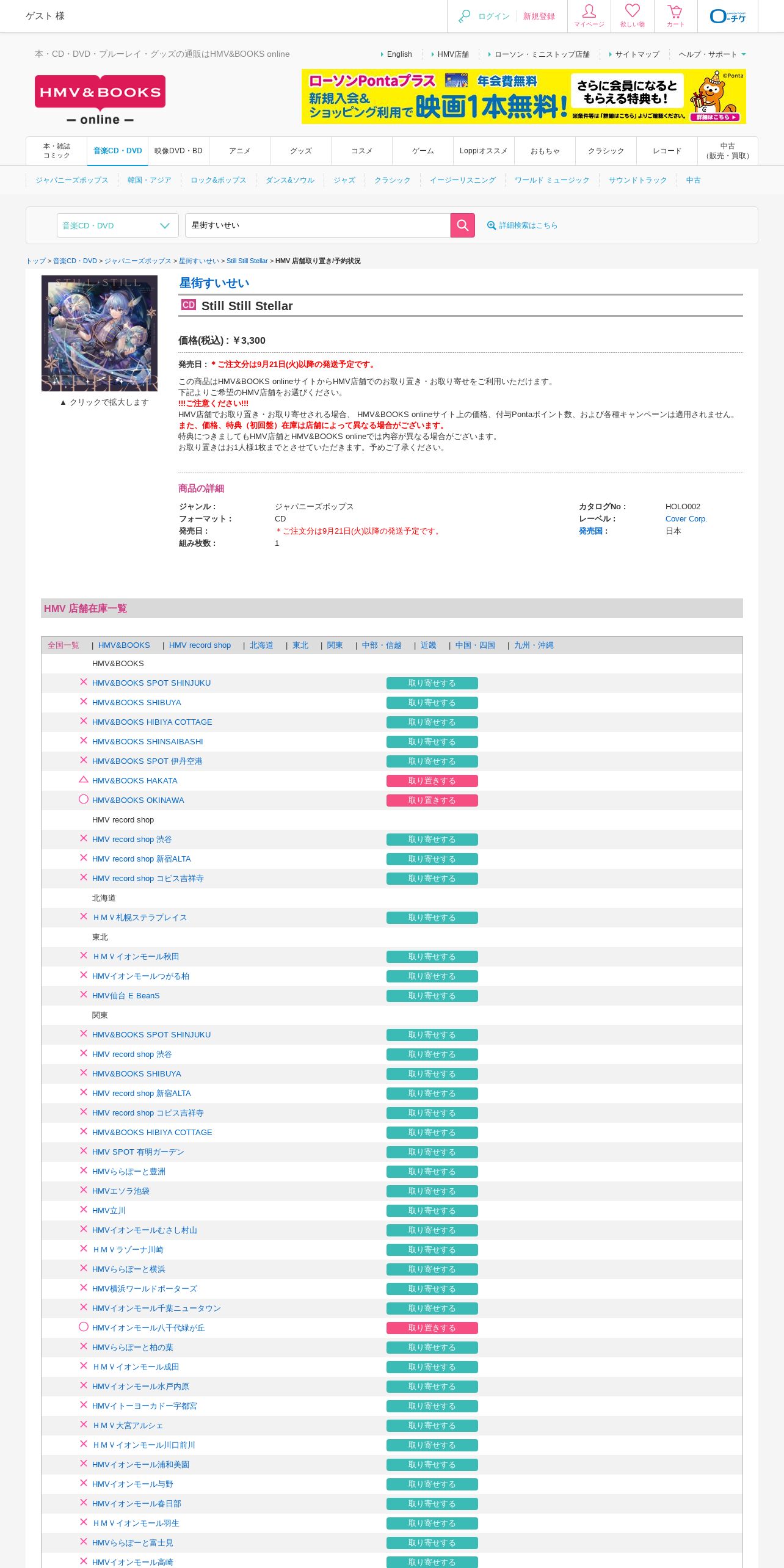This screenshot has height=1568, width=784.
Task: Open the 本・雑誌 コミック tab
Action: click(57, 151)
